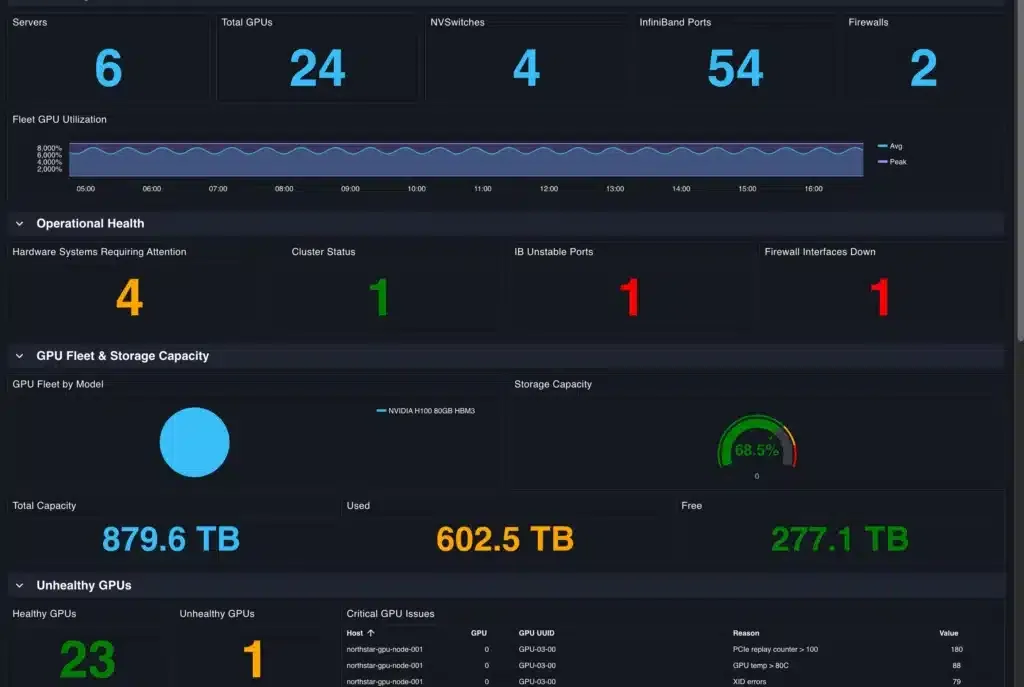Open the Fleet GPU Utilization panel title

coord(59,120)
